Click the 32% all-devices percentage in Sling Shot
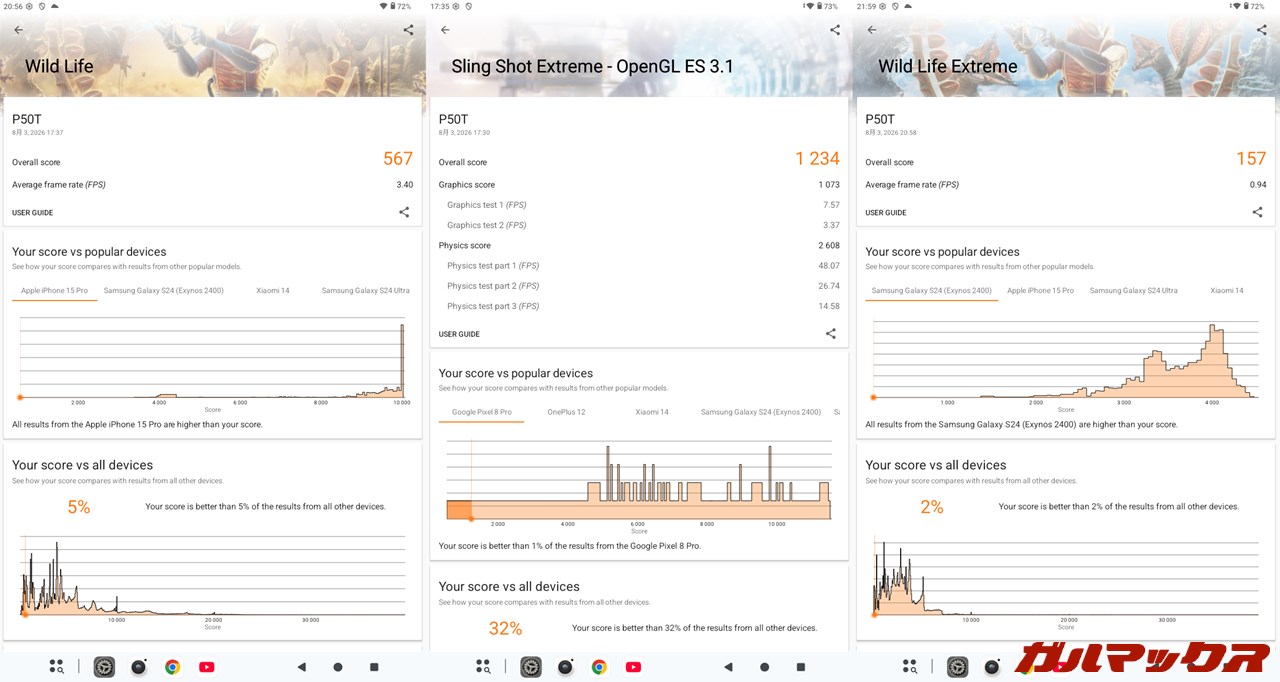 coord(505,628)
